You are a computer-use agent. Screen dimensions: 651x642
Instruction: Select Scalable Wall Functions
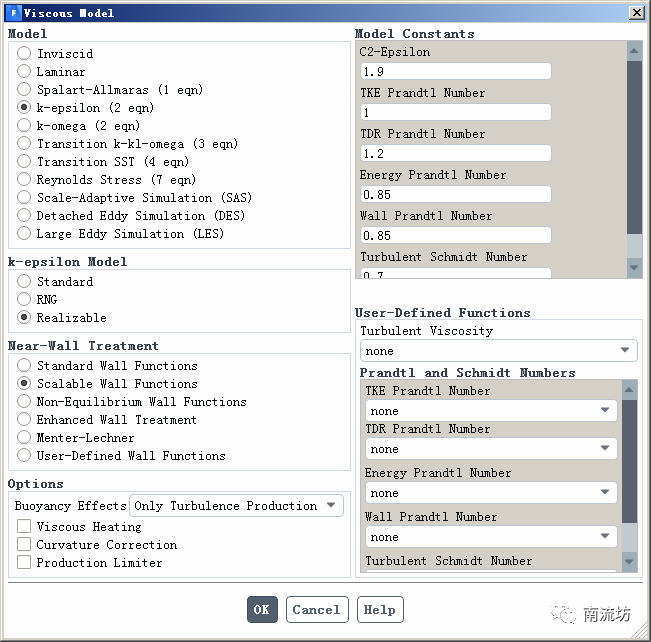pyautogui.click(x=24, y=383)
